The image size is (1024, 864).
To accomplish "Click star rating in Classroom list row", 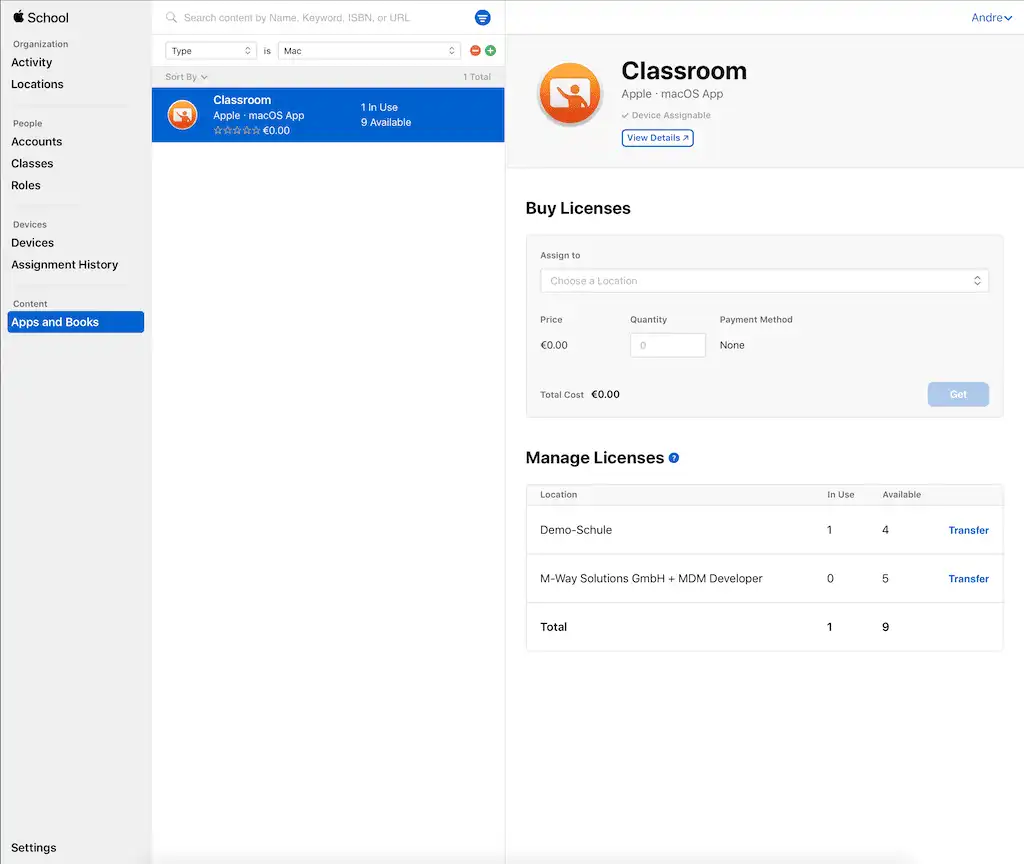I will coord(236,131).
